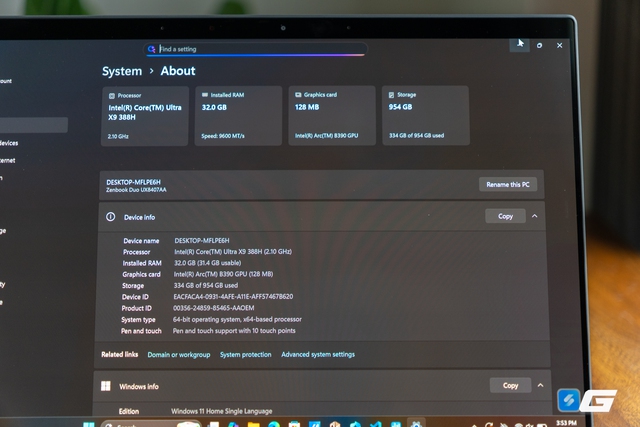Select Device name value DESKTOP-MFLPE6H
The width and height of the screenshot is (640, 427).
point(202,240)
